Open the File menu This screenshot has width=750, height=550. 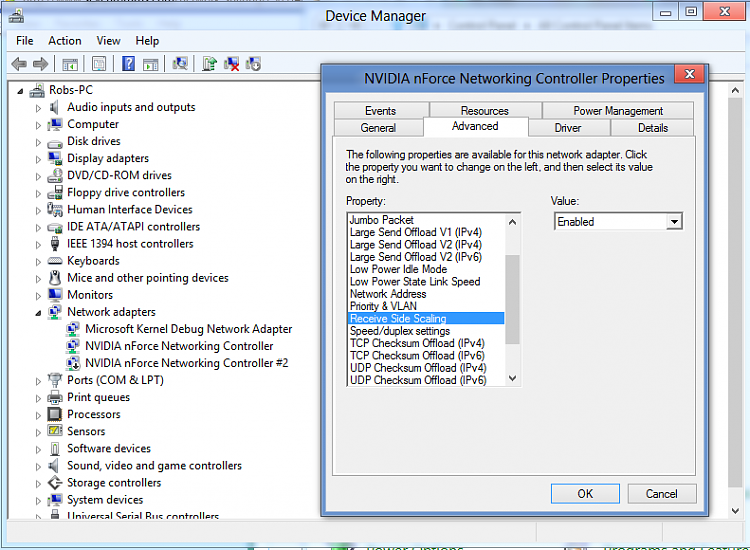pyautogui.click(x=25, y=41)
